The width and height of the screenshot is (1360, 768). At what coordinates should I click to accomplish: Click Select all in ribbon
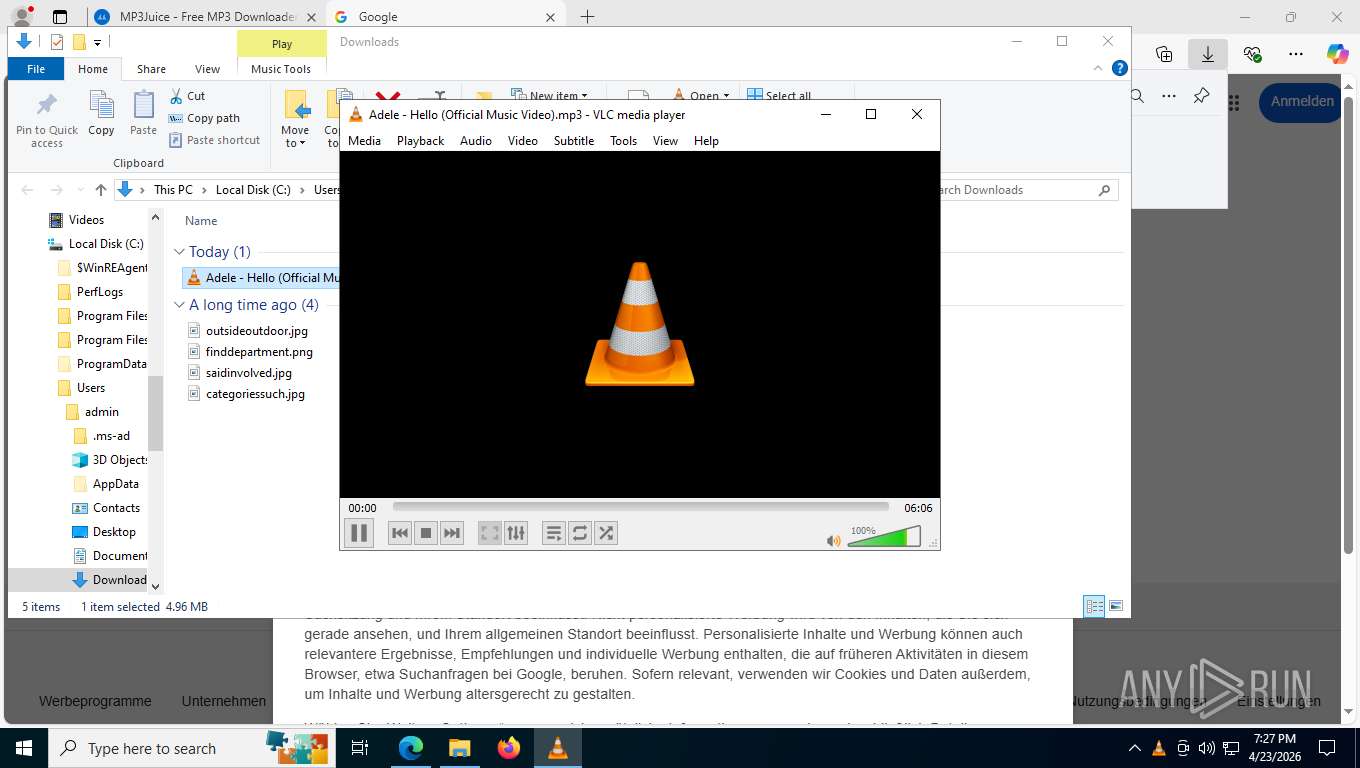(779, 96)
